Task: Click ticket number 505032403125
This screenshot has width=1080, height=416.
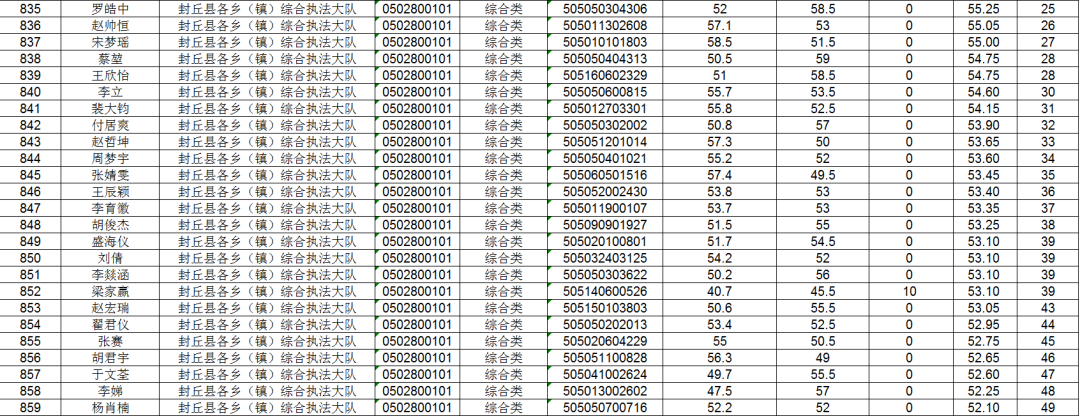Action: pyautogui.click(x=605, y=258)
